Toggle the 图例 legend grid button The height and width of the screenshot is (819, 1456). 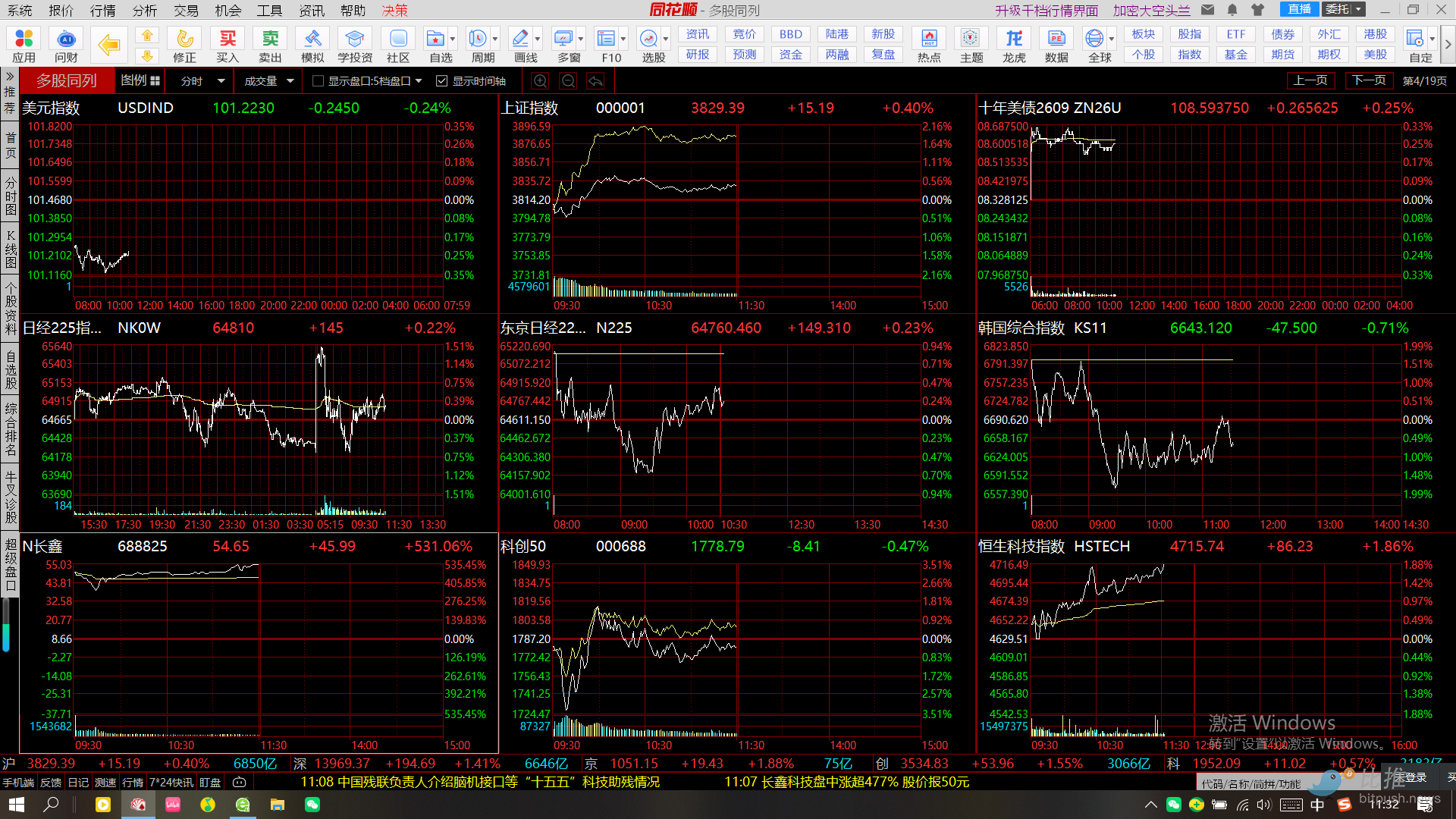click(140, 80)
